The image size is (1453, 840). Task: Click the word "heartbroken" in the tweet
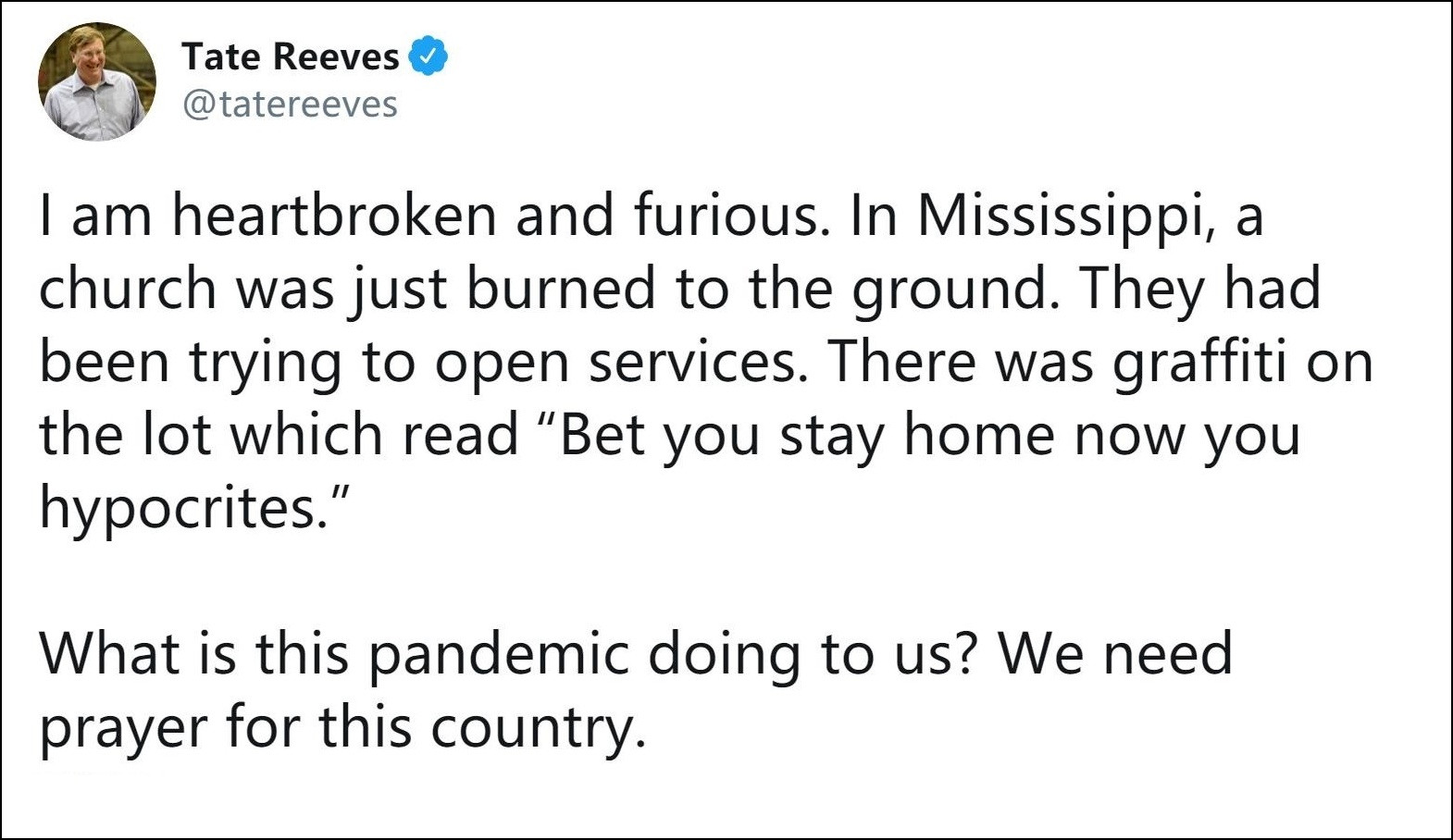coord(334,216)
